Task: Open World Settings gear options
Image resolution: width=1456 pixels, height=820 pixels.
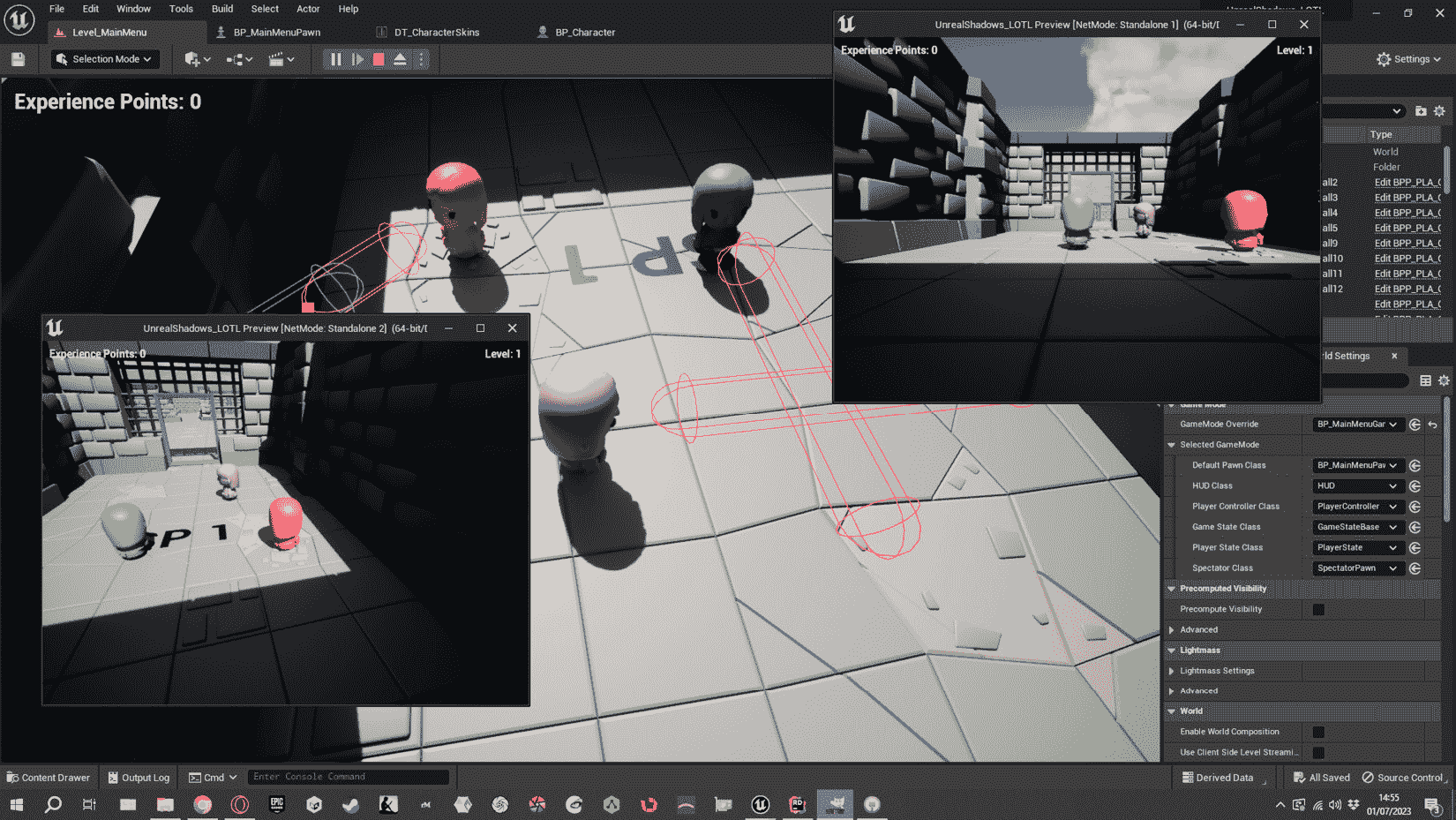Action: pos(1444,380)
